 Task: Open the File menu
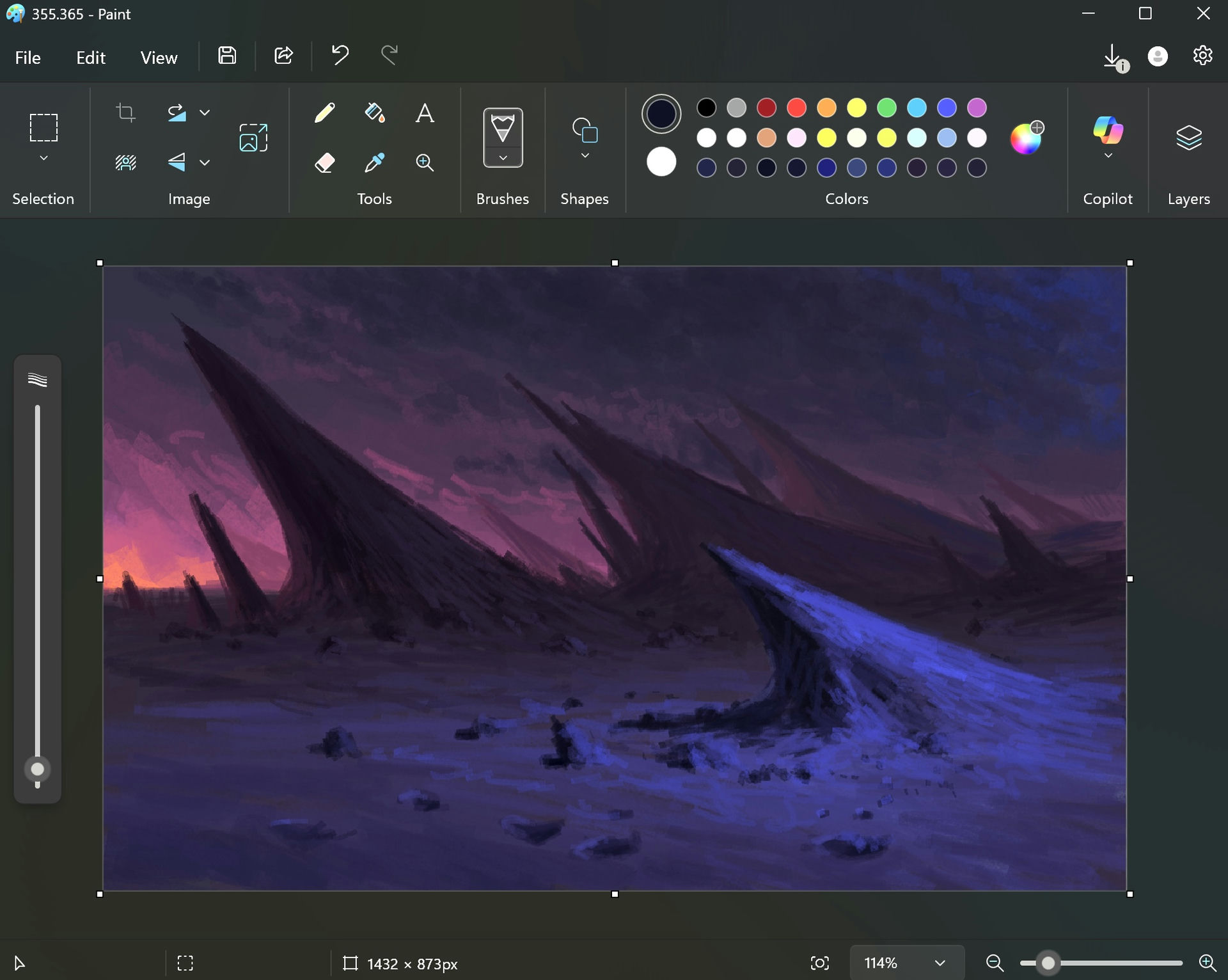(28, 58)
